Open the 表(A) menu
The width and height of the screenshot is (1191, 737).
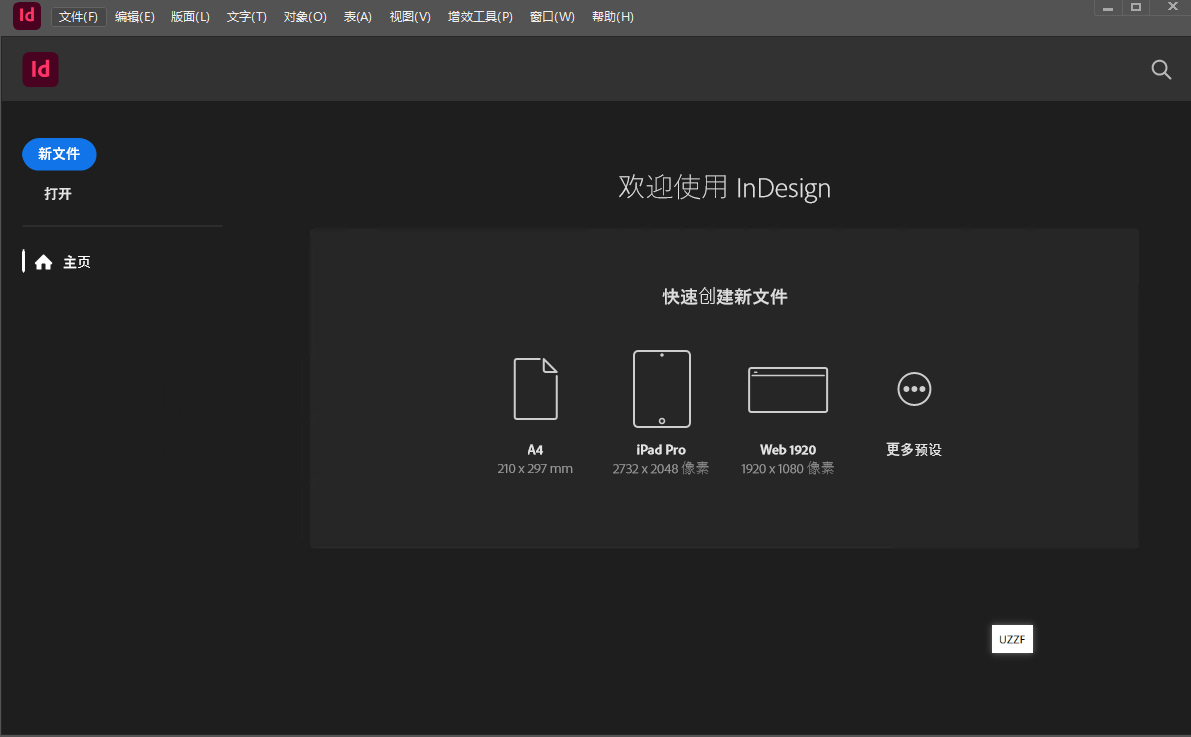[x=357, y=17]
